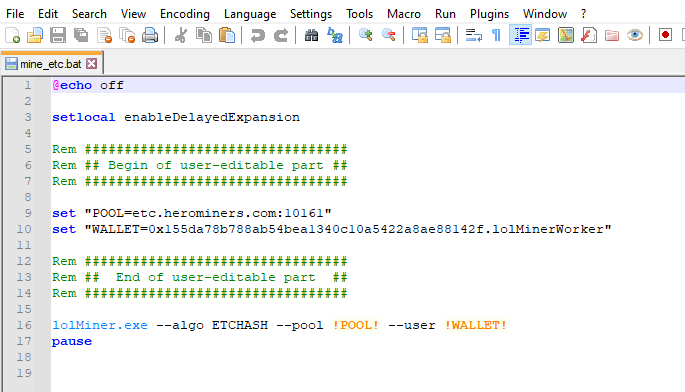Disable the highlighted indent guide button

[x=520, y=35]
